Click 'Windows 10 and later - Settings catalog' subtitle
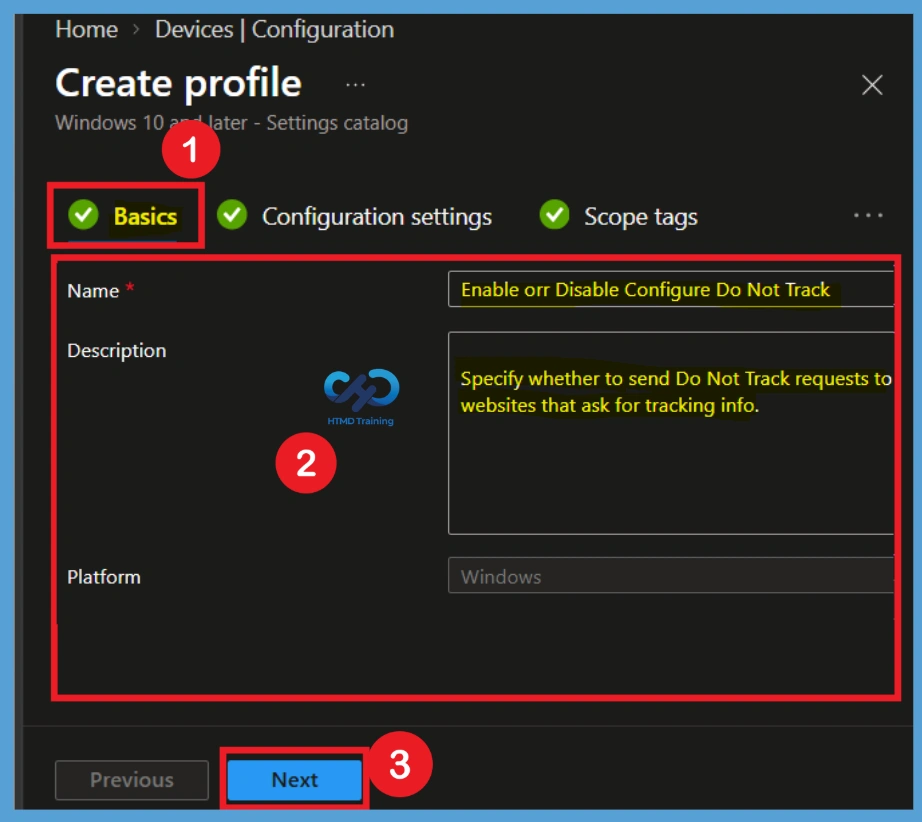 (x=231, y=123)
